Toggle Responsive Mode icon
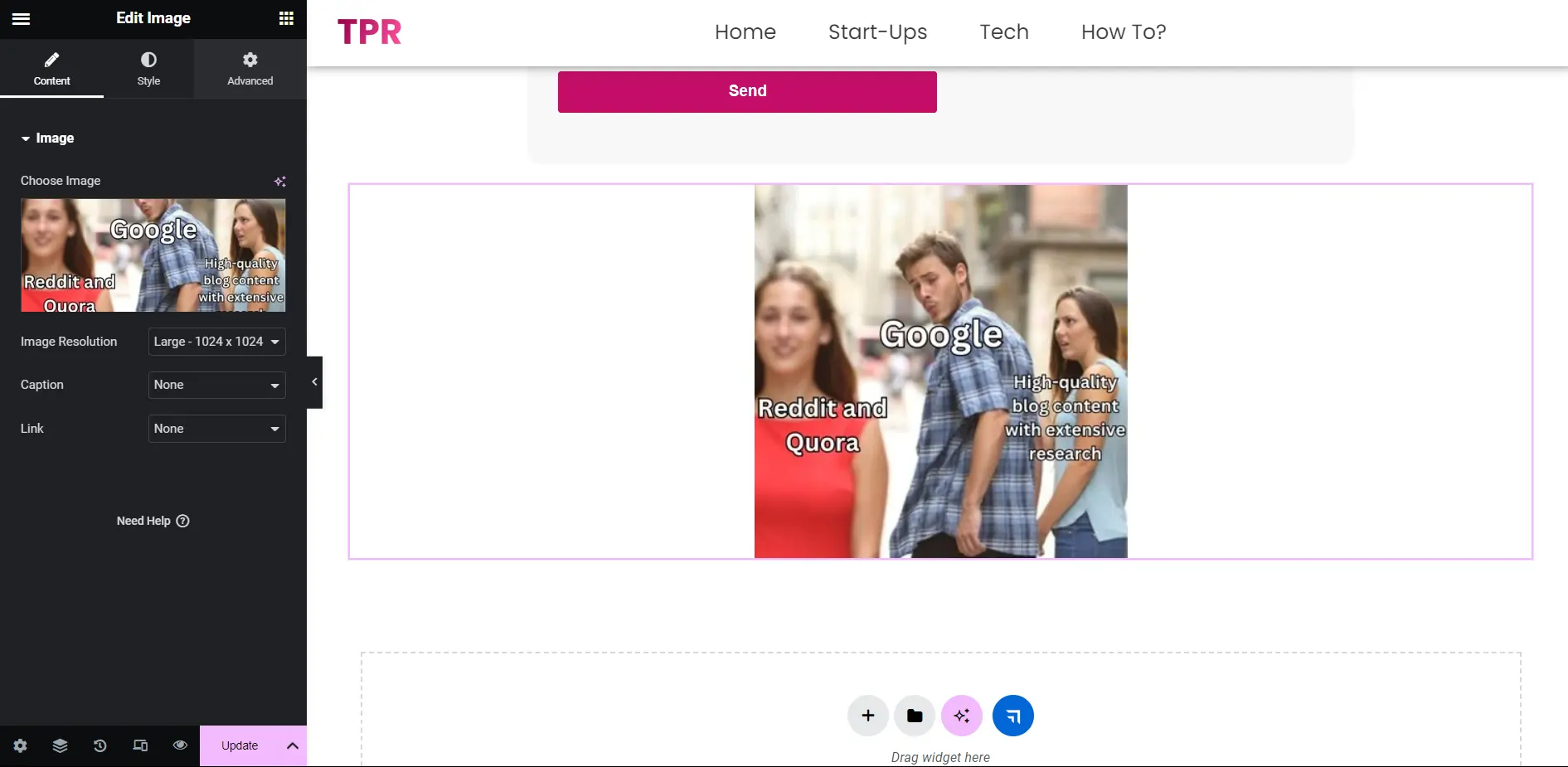 [140, 745]
